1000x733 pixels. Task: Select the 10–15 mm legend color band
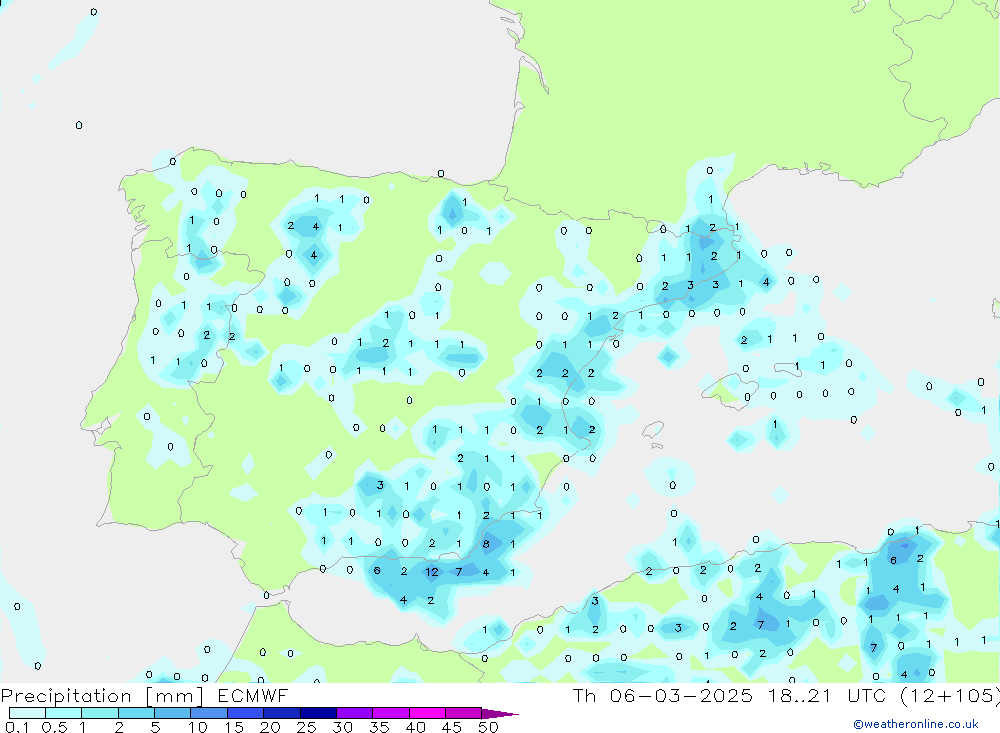point(209,713)
